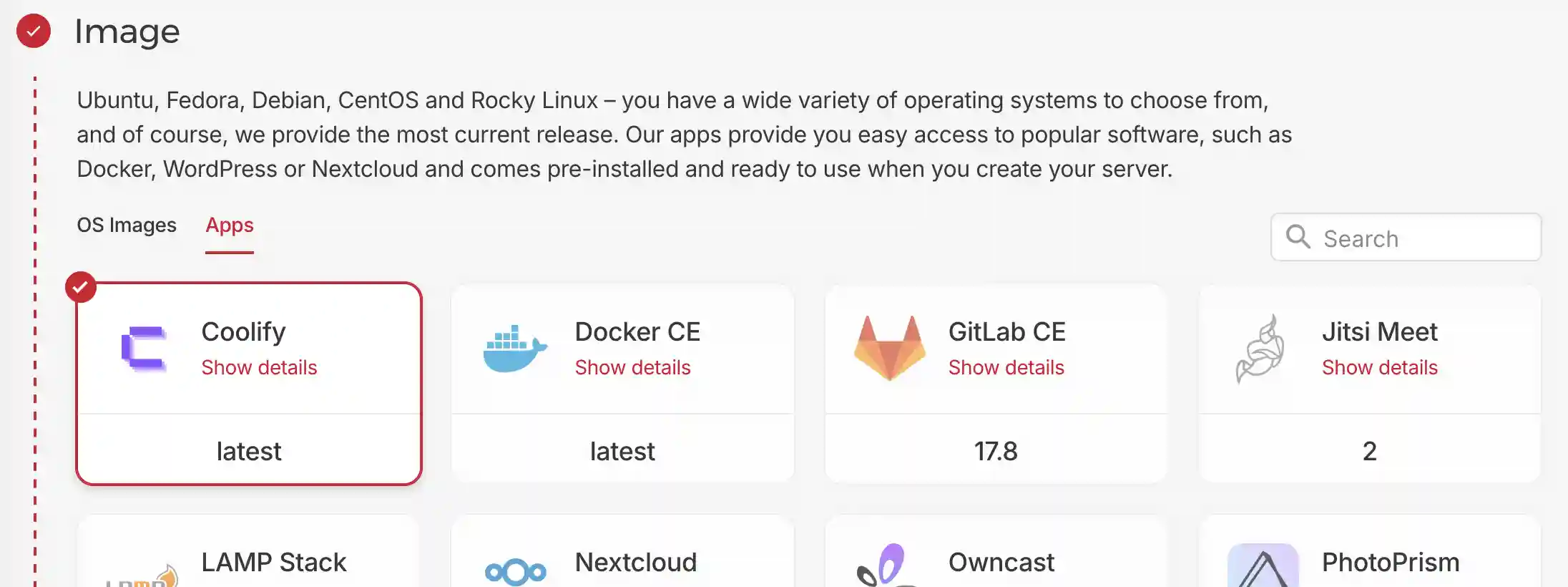Screen dimensions: 1568x587
Task: Select the Apps tab
Action: (x=230, y=225)
